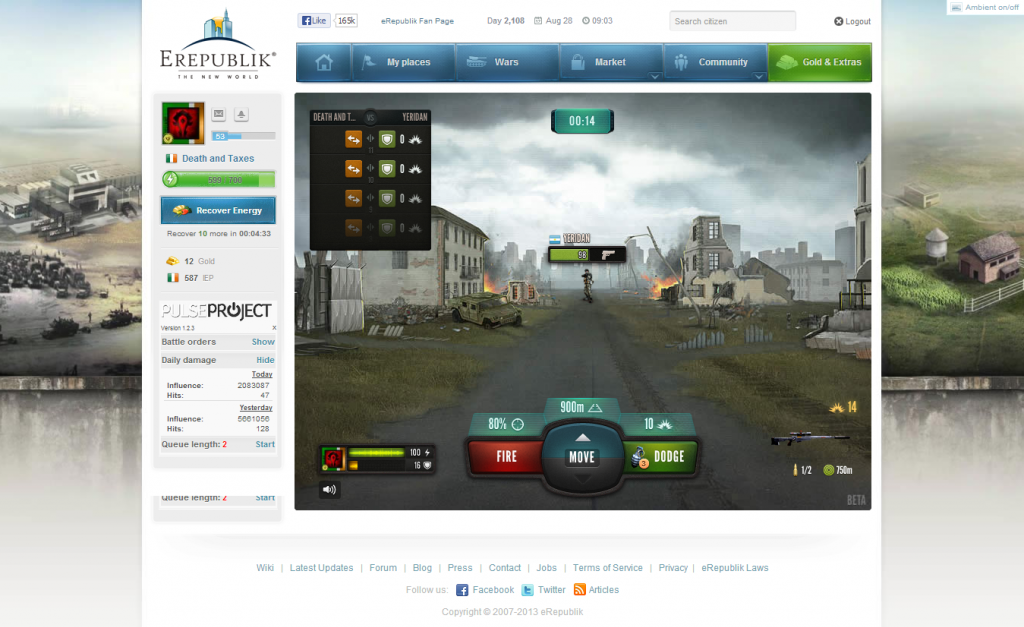Open Death and Taxes profile link
Viewport: 1024px width, 627px height.
pos(218,159)
